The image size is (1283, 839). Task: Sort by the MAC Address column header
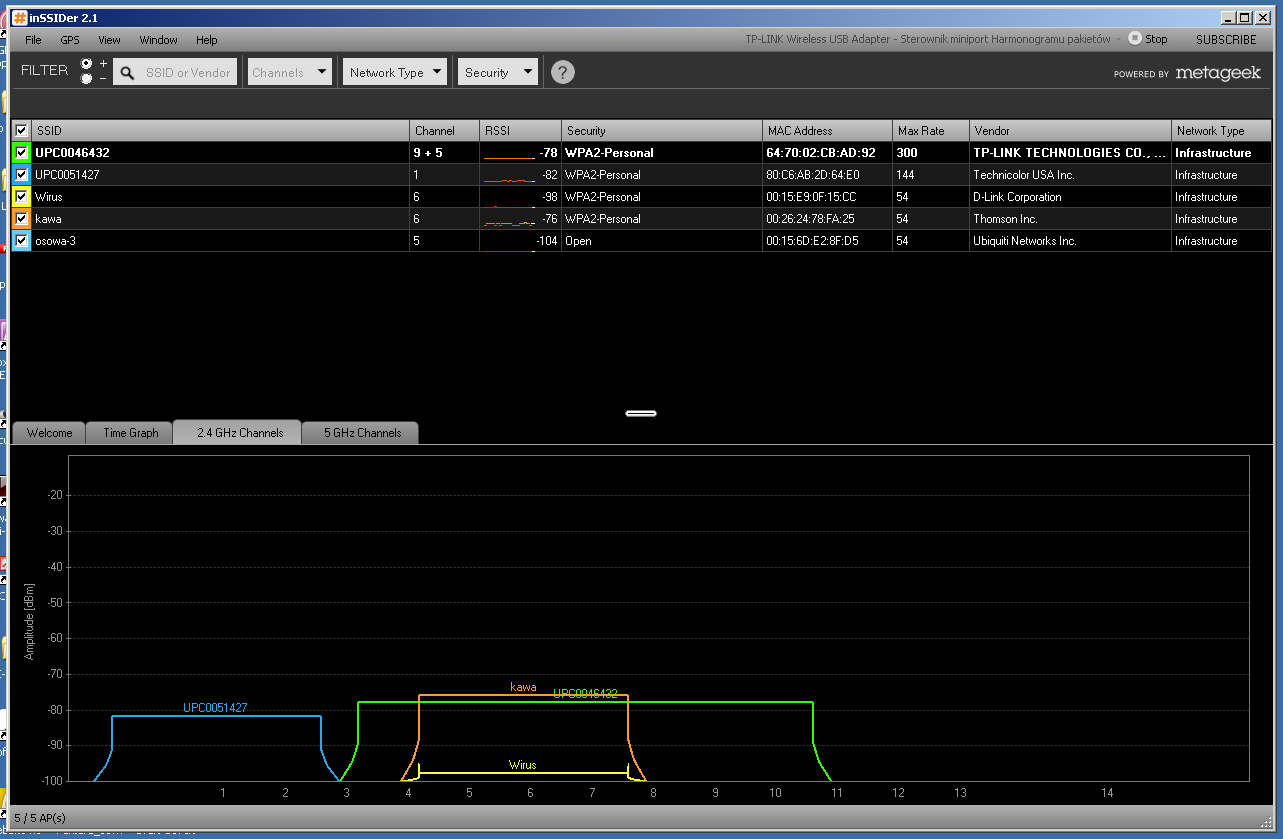pyautogui.click(x=827, y=130)
